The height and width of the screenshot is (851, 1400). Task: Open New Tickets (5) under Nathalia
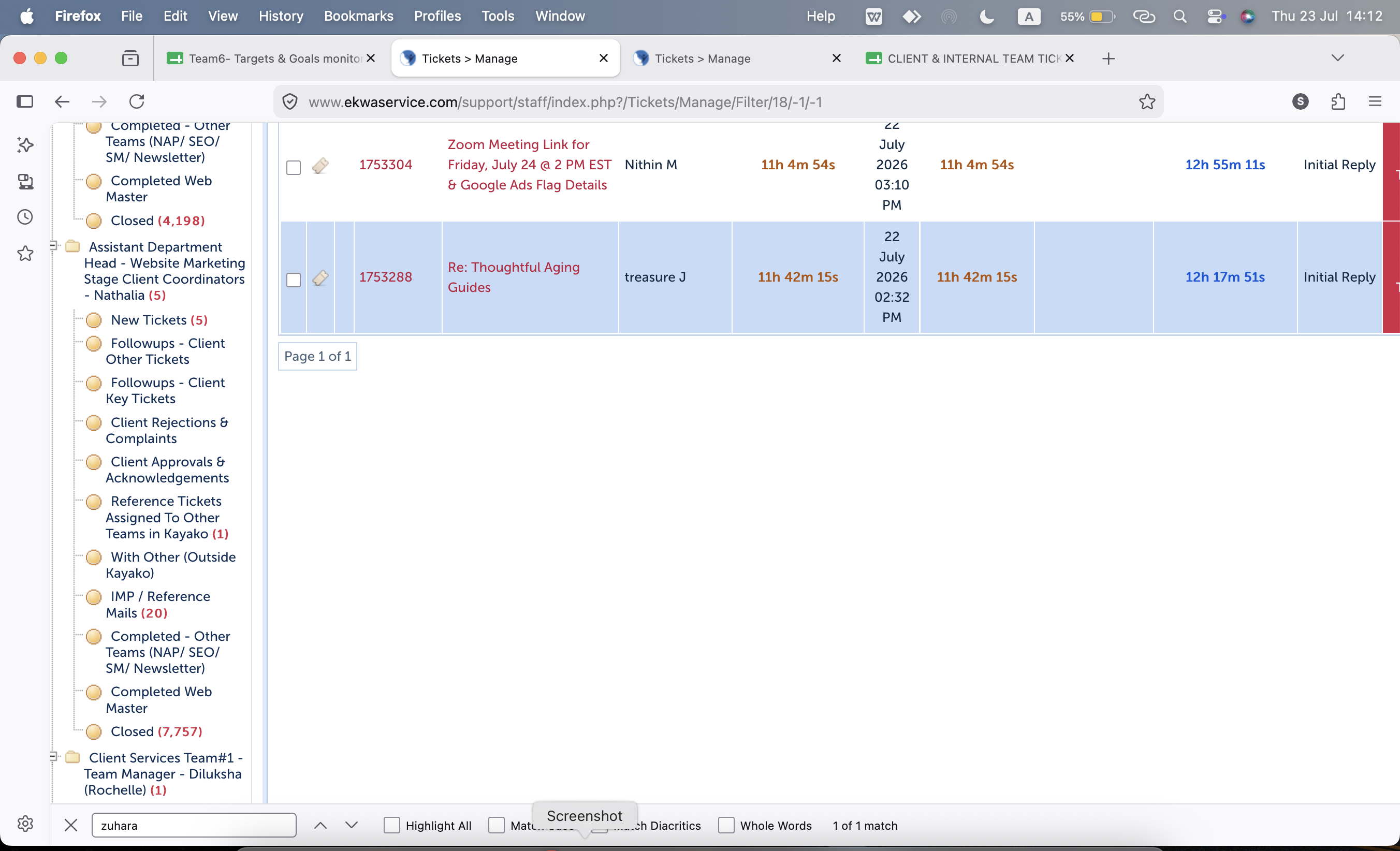[x=159, y=320]
